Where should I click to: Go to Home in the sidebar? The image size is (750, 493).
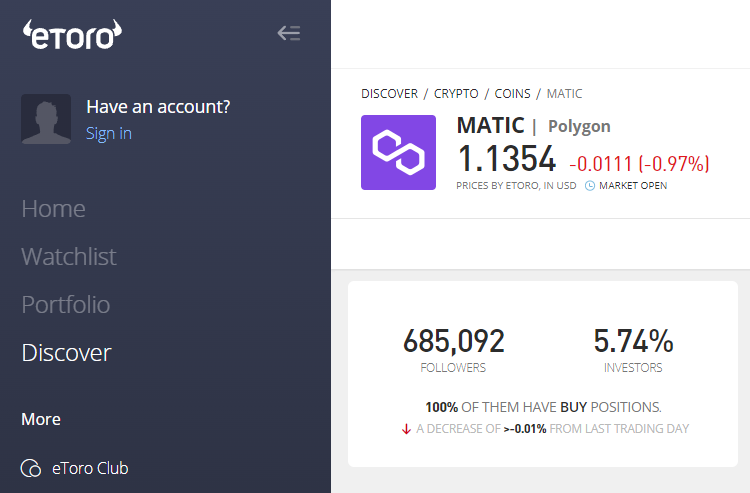[54, 208]
